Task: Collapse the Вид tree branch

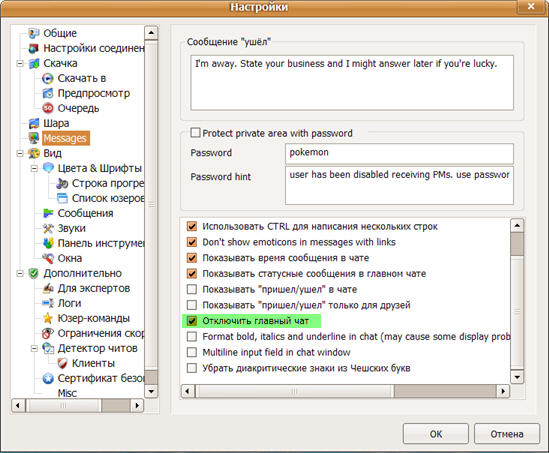Action: [x=20, y=153]
